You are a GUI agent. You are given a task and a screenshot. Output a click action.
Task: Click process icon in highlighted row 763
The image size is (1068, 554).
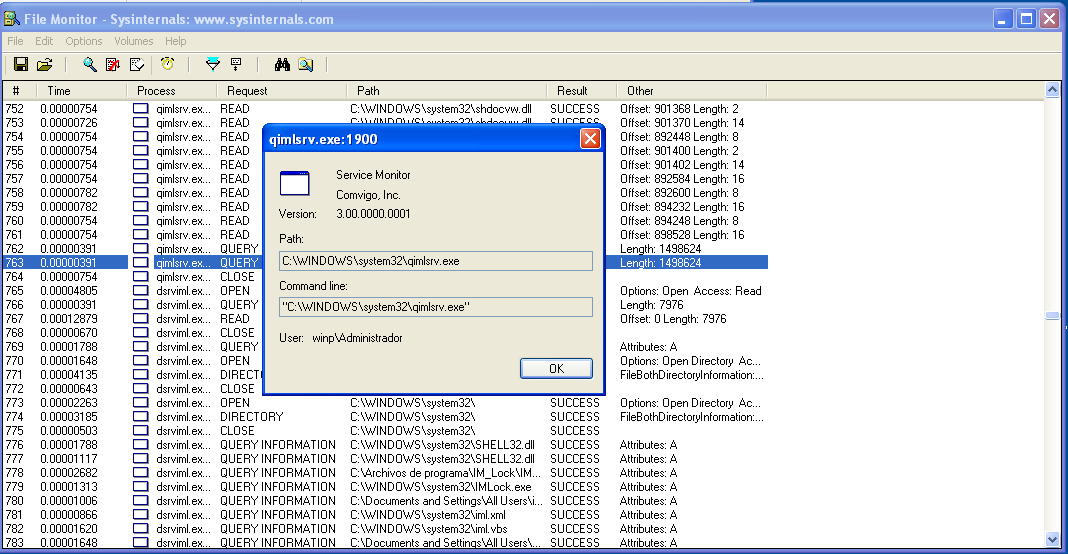coord(140,262)
